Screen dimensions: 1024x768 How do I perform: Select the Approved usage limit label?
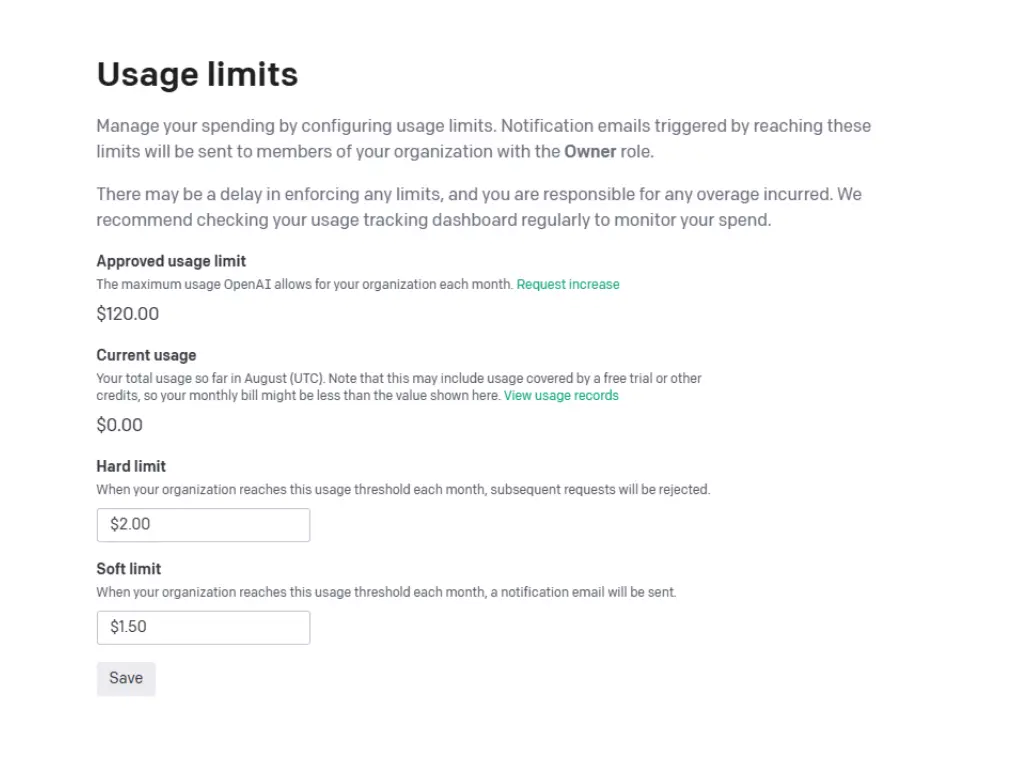171,261
